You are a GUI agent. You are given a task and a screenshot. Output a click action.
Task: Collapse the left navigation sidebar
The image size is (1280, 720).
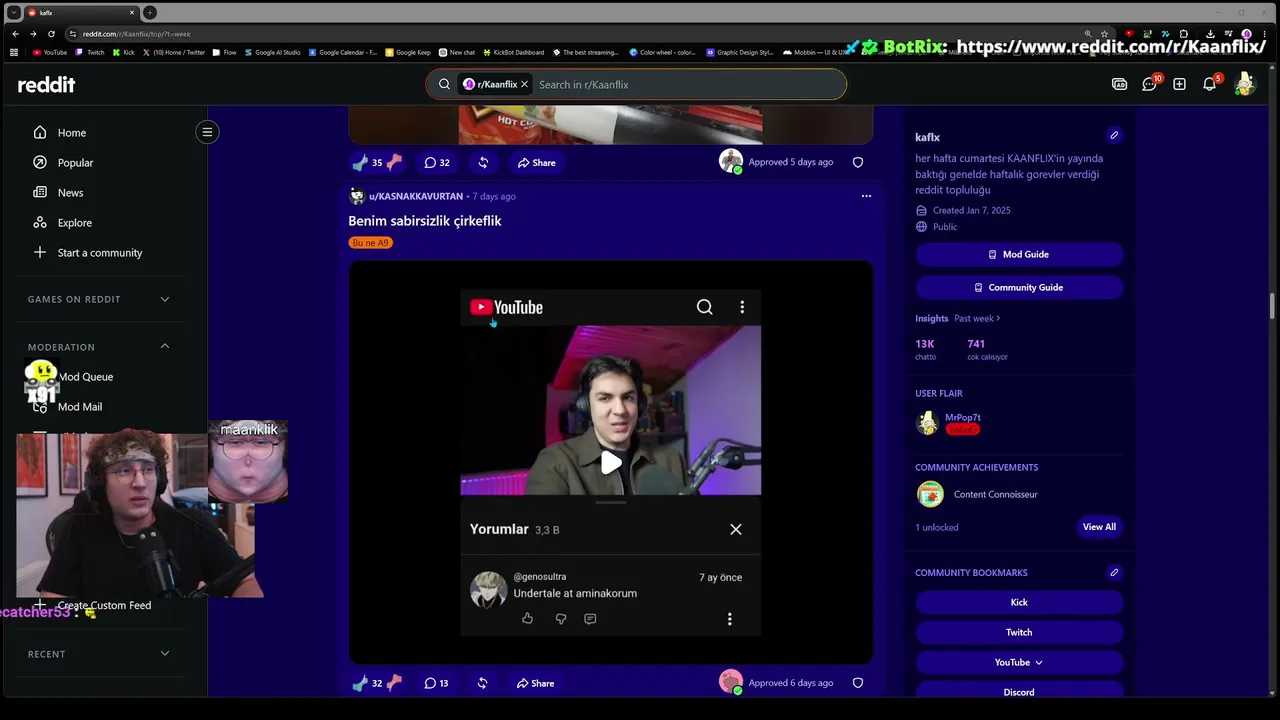[x=207, y=132]
